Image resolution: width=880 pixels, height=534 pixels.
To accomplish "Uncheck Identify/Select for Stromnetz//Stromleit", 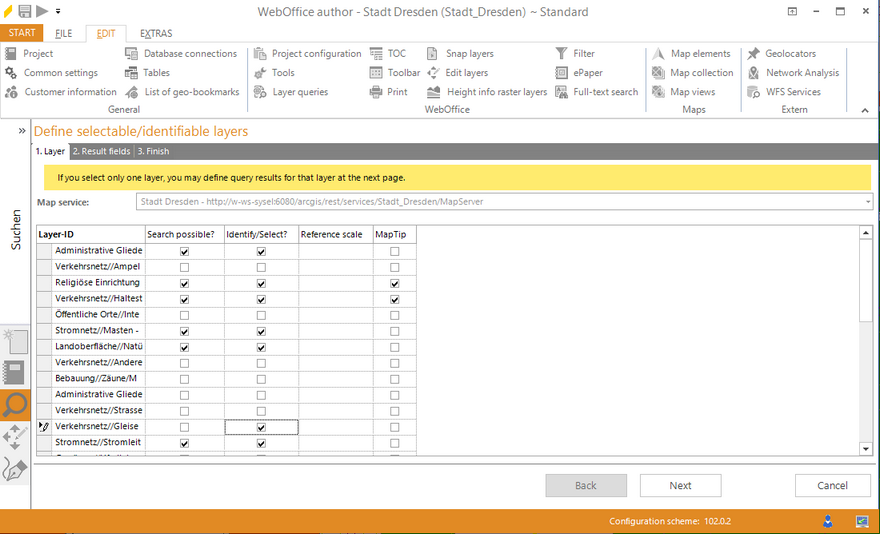I will point(261,444).
